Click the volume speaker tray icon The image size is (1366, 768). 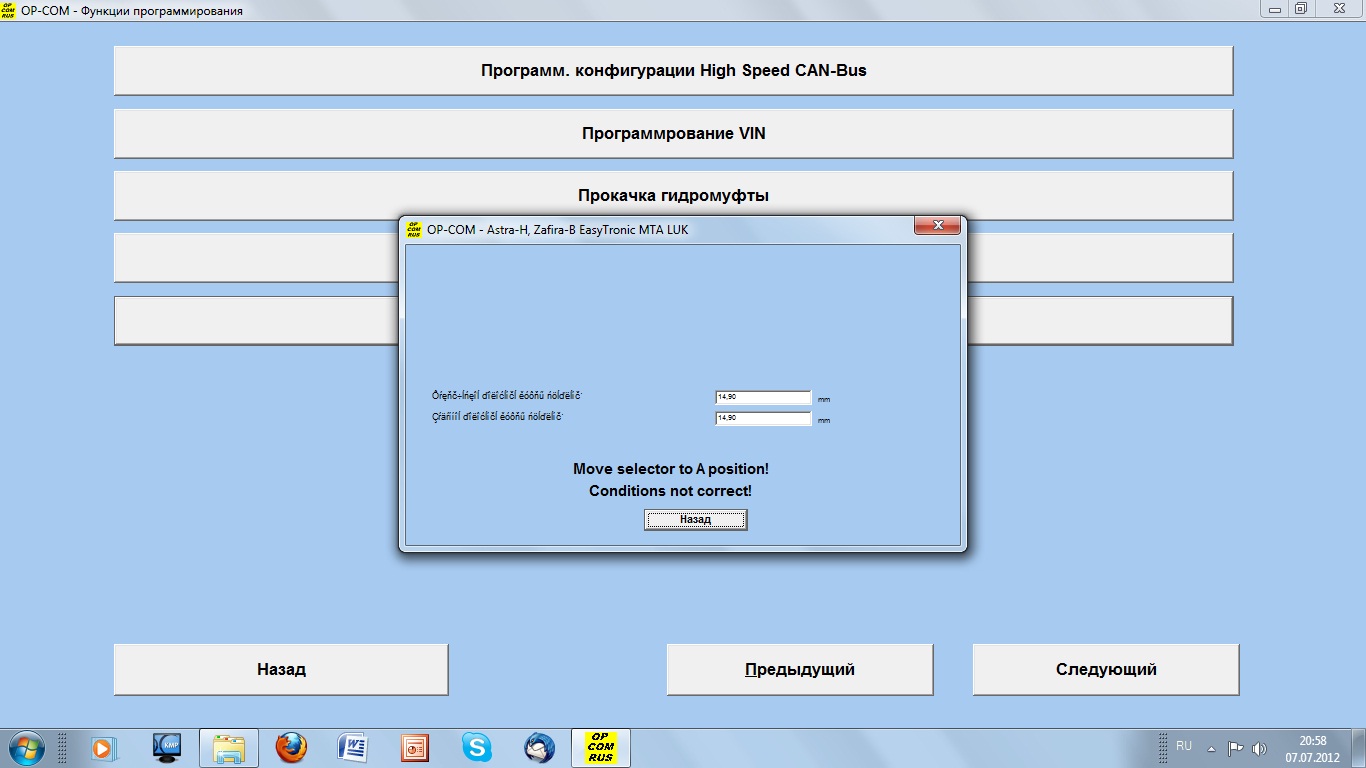coord(1259,748)
